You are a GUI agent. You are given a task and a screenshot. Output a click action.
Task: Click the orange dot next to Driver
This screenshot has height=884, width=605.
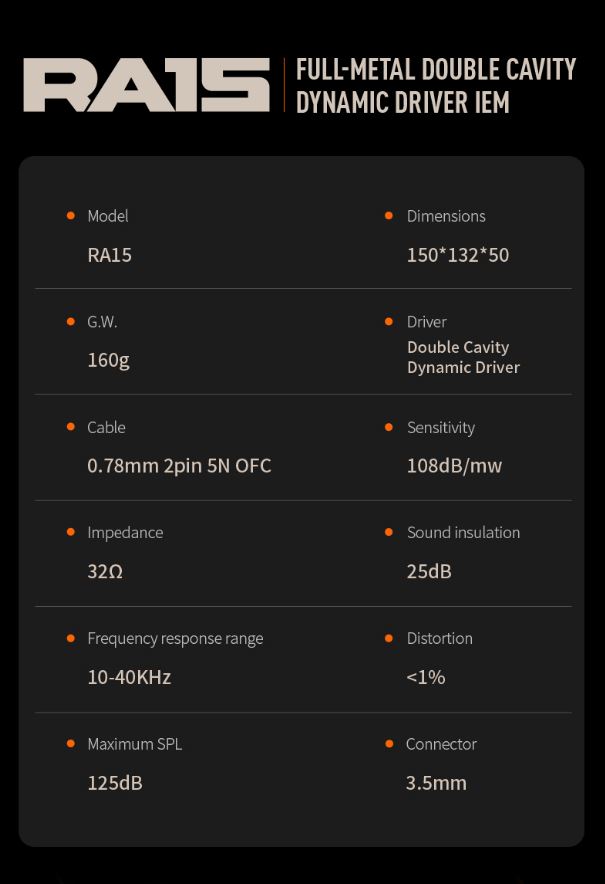click(389, 321)
